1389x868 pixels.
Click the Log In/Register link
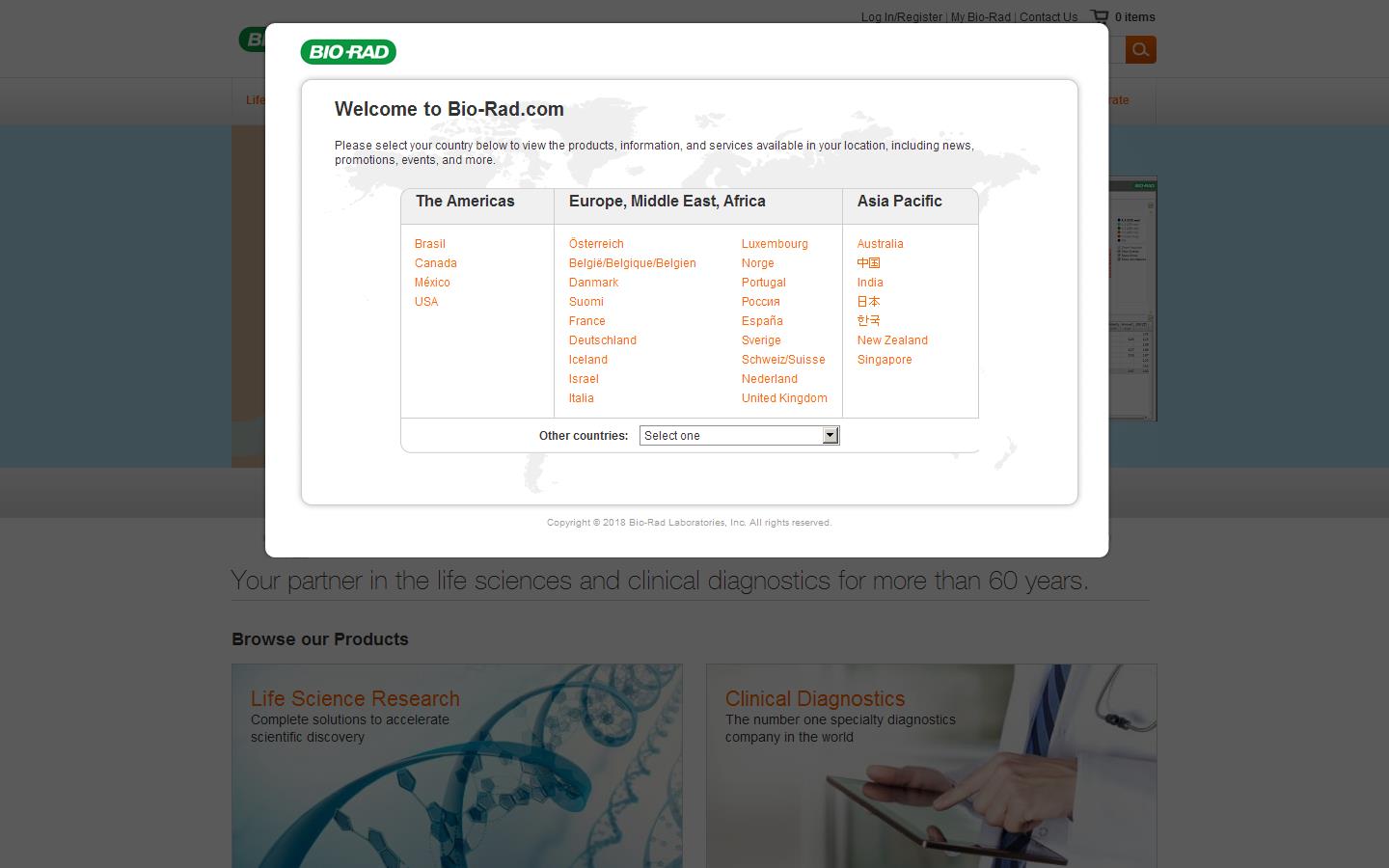point(901,17)
